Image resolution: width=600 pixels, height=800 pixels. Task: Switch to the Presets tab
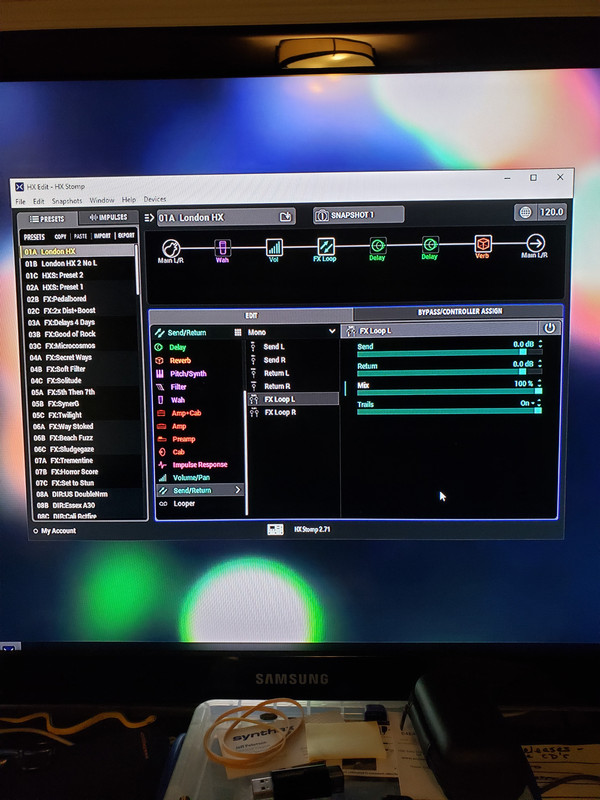point(47,219)
